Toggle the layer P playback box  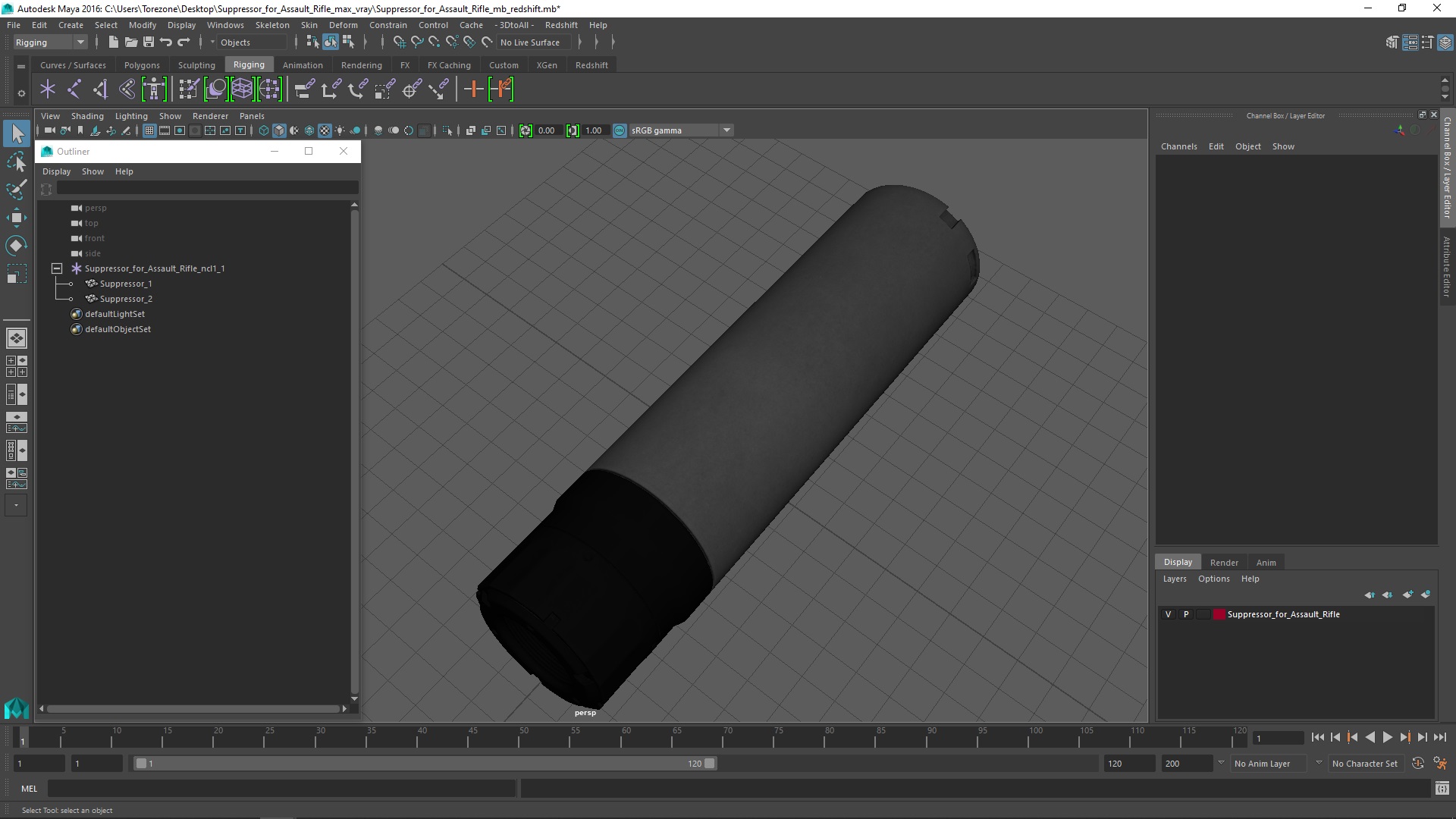[1186, 614]
